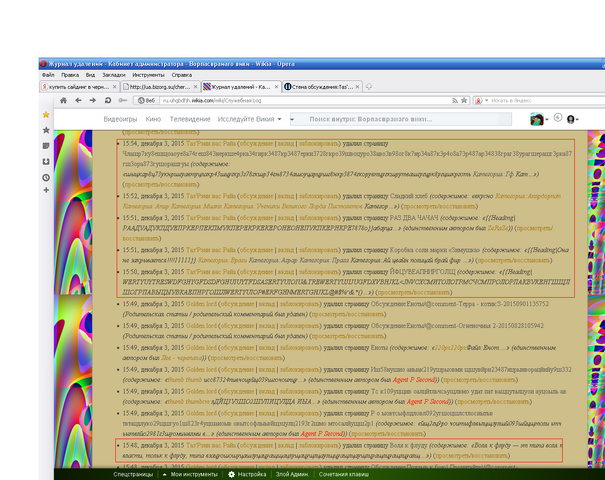
Task: Expand Мои инструменты in bottom toolbar
Action: click(x=190, y=474)
